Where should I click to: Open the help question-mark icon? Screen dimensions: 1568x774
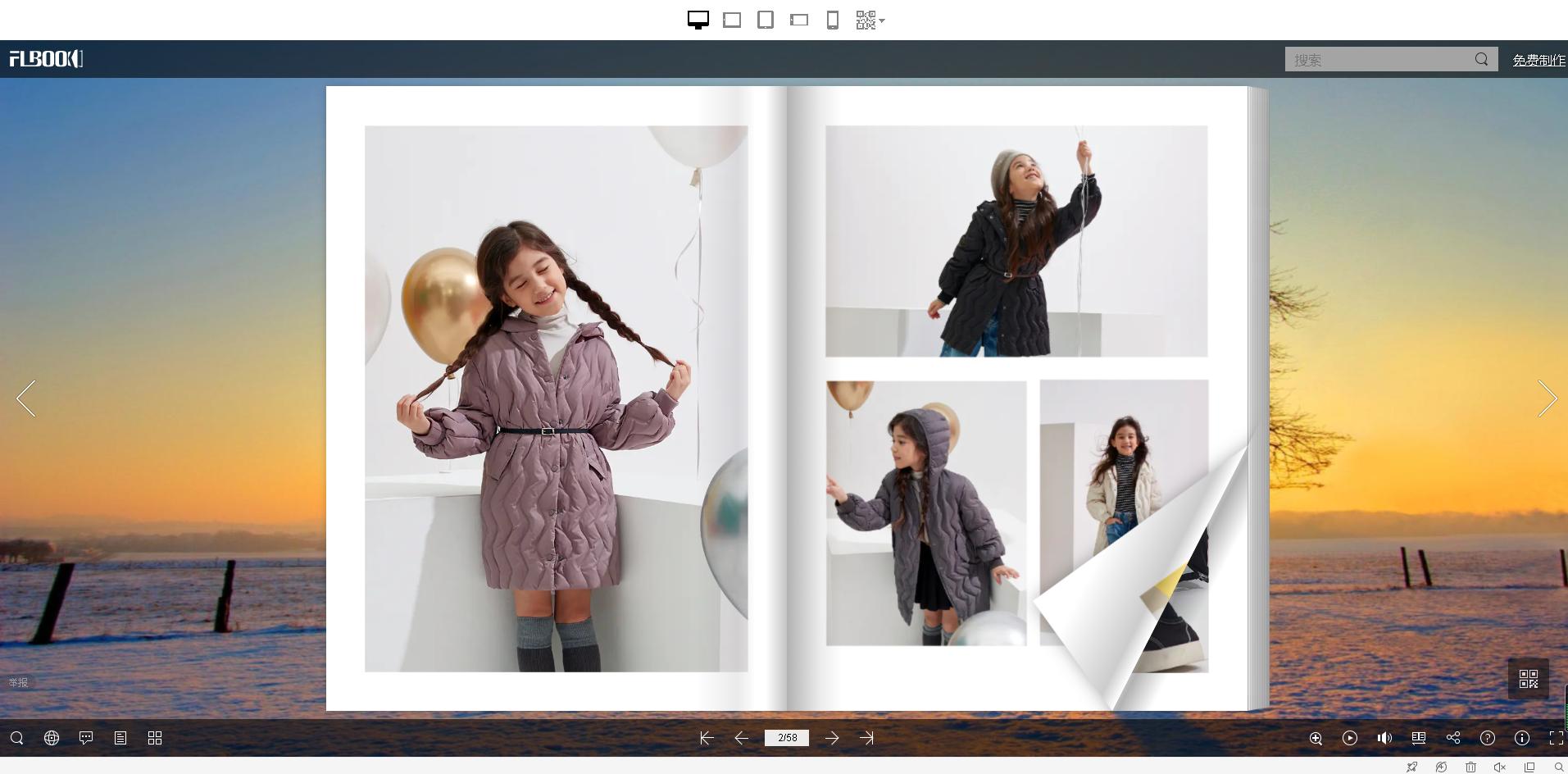1486,738
